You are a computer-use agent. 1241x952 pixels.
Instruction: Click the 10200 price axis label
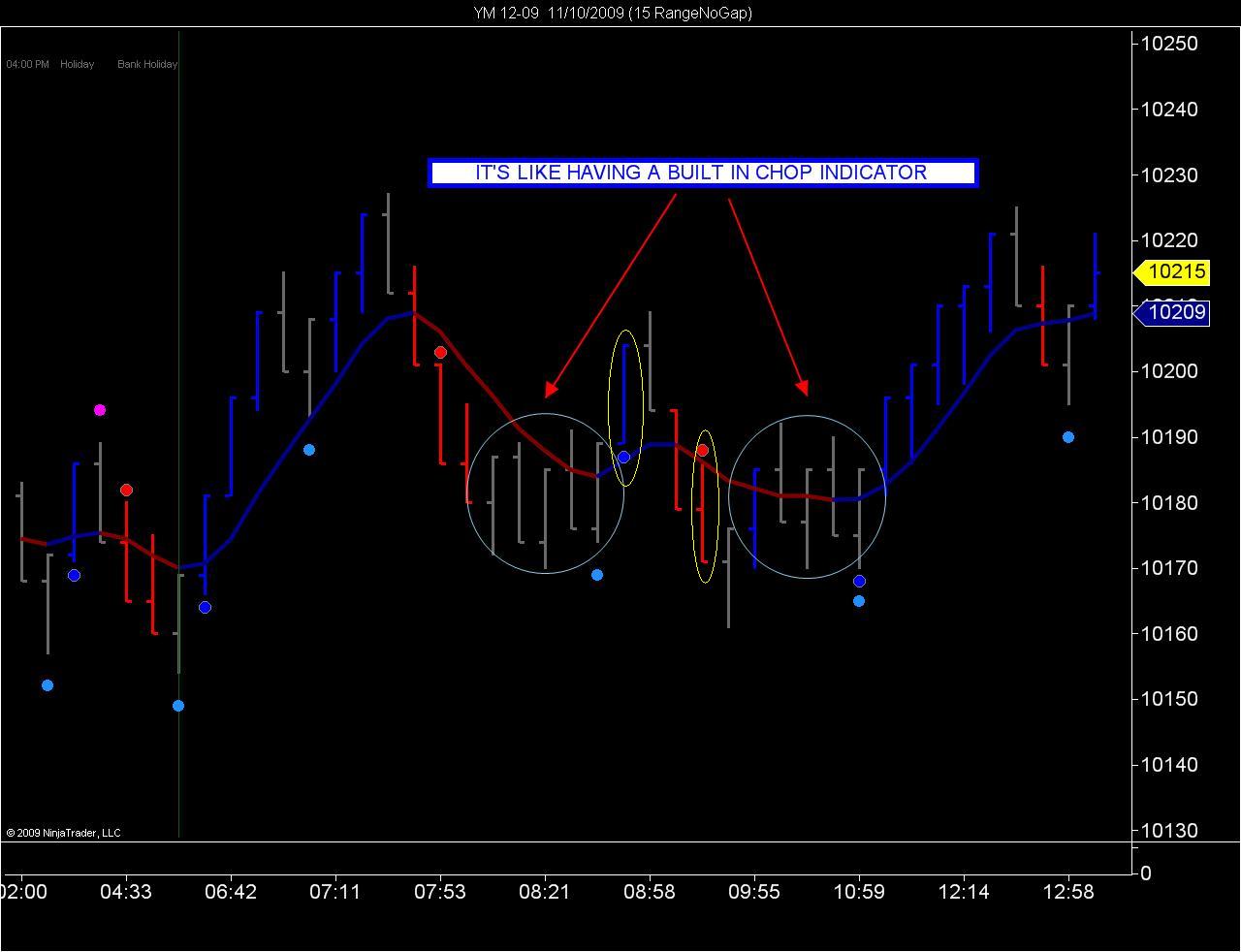1169,371
